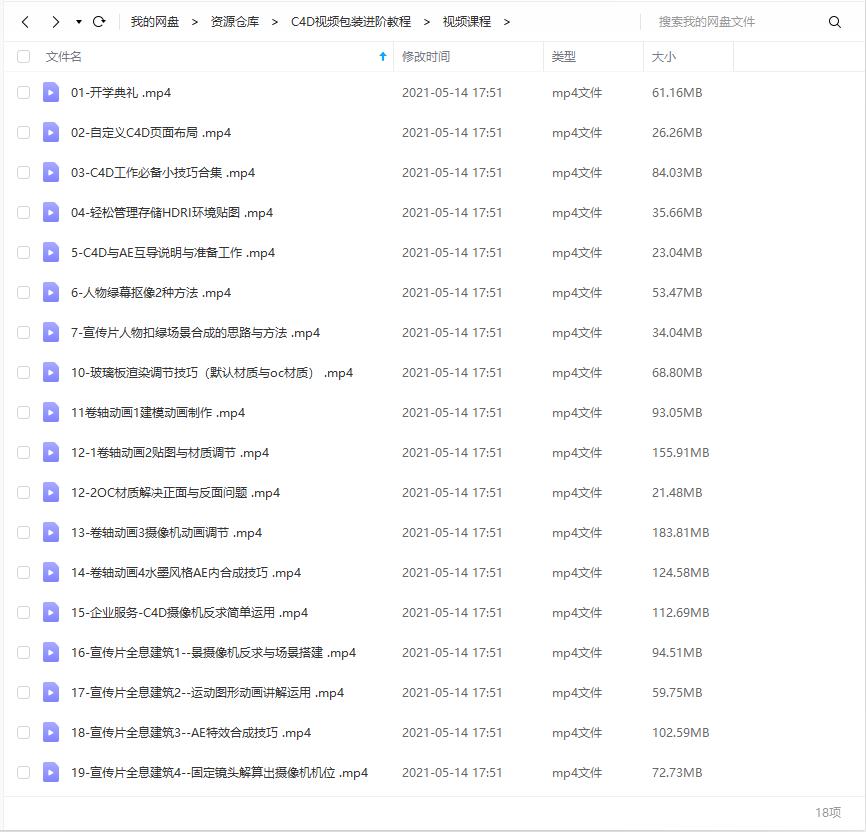Click video icon of 17-宣传片全息建筑2 file

tap(51, 692)
